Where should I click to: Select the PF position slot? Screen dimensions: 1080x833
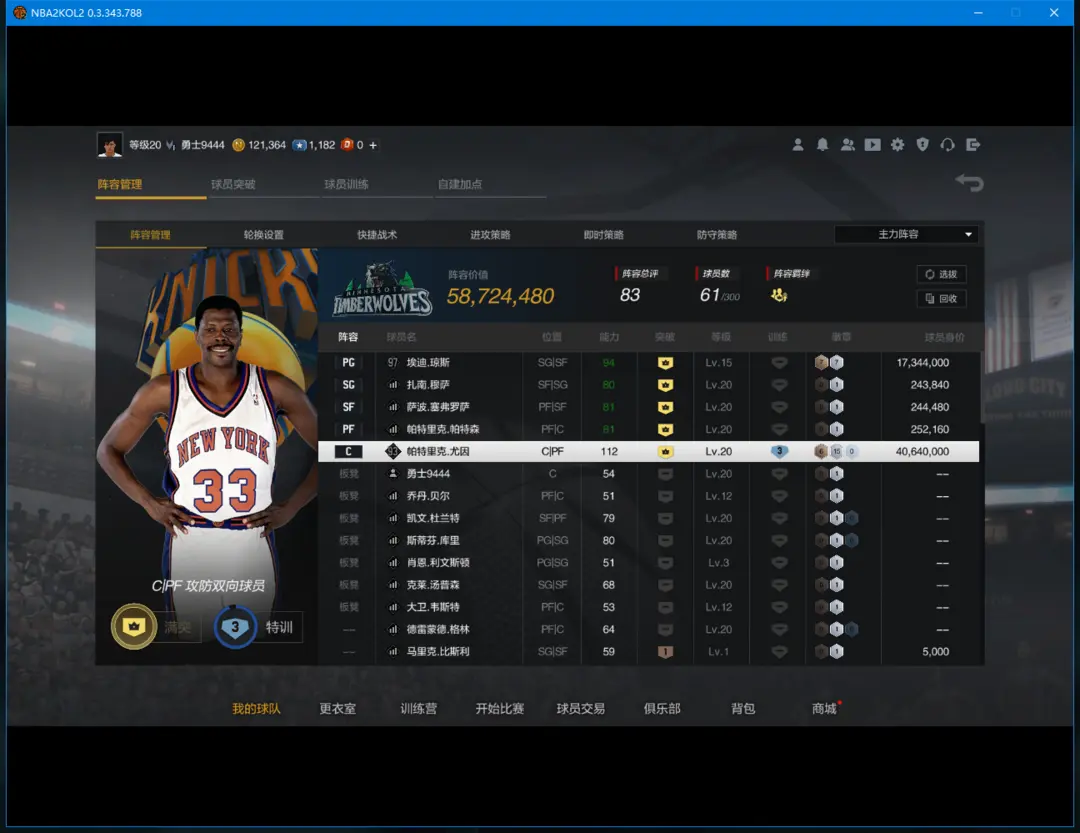349,429
